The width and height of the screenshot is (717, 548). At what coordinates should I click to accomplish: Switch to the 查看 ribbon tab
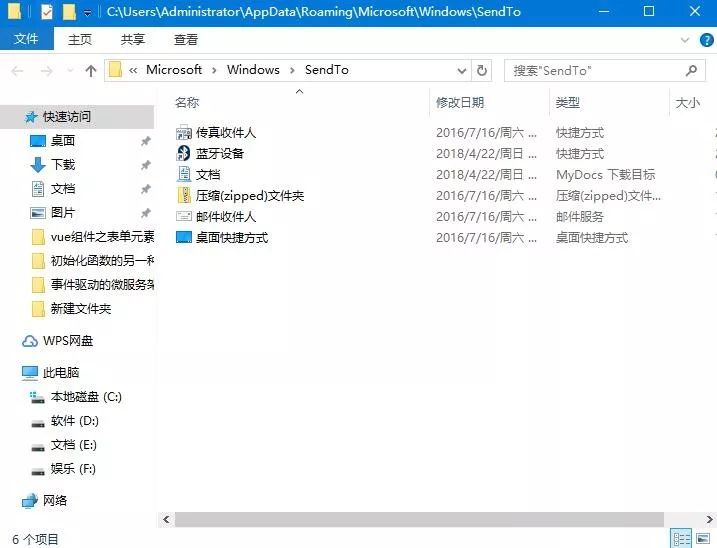tap(186, 39)
